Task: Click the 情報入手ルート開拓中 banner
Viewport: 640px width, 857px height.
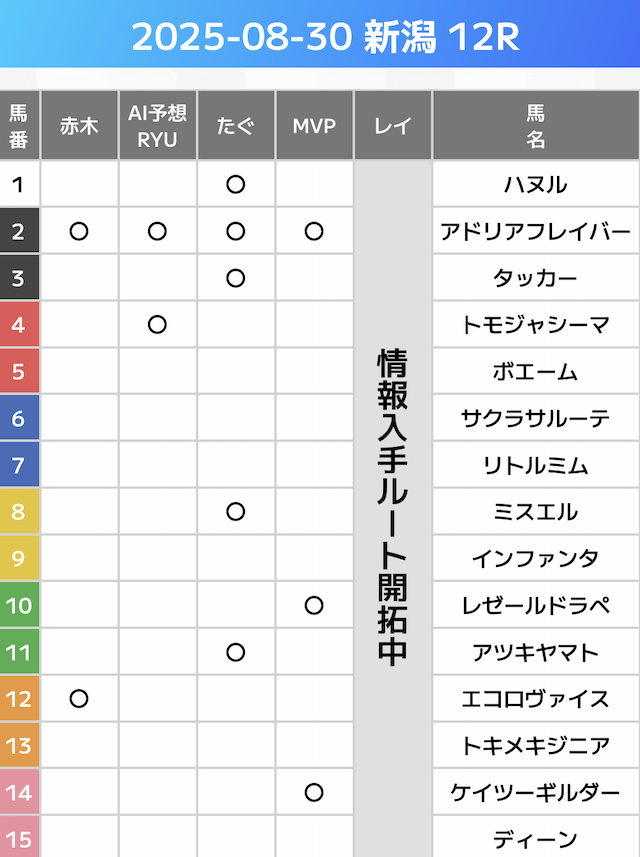Action: (x=392, y=508)
